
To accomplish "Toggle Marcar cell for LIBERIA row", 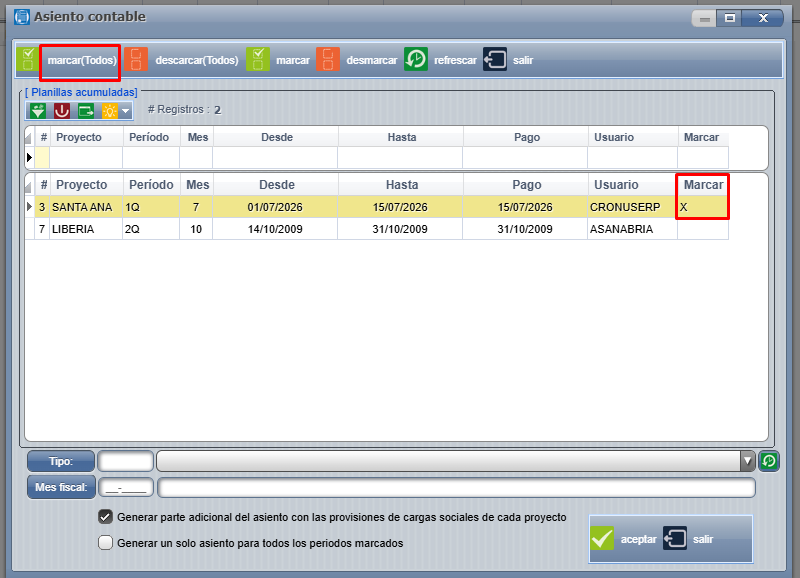I will 703,229.
